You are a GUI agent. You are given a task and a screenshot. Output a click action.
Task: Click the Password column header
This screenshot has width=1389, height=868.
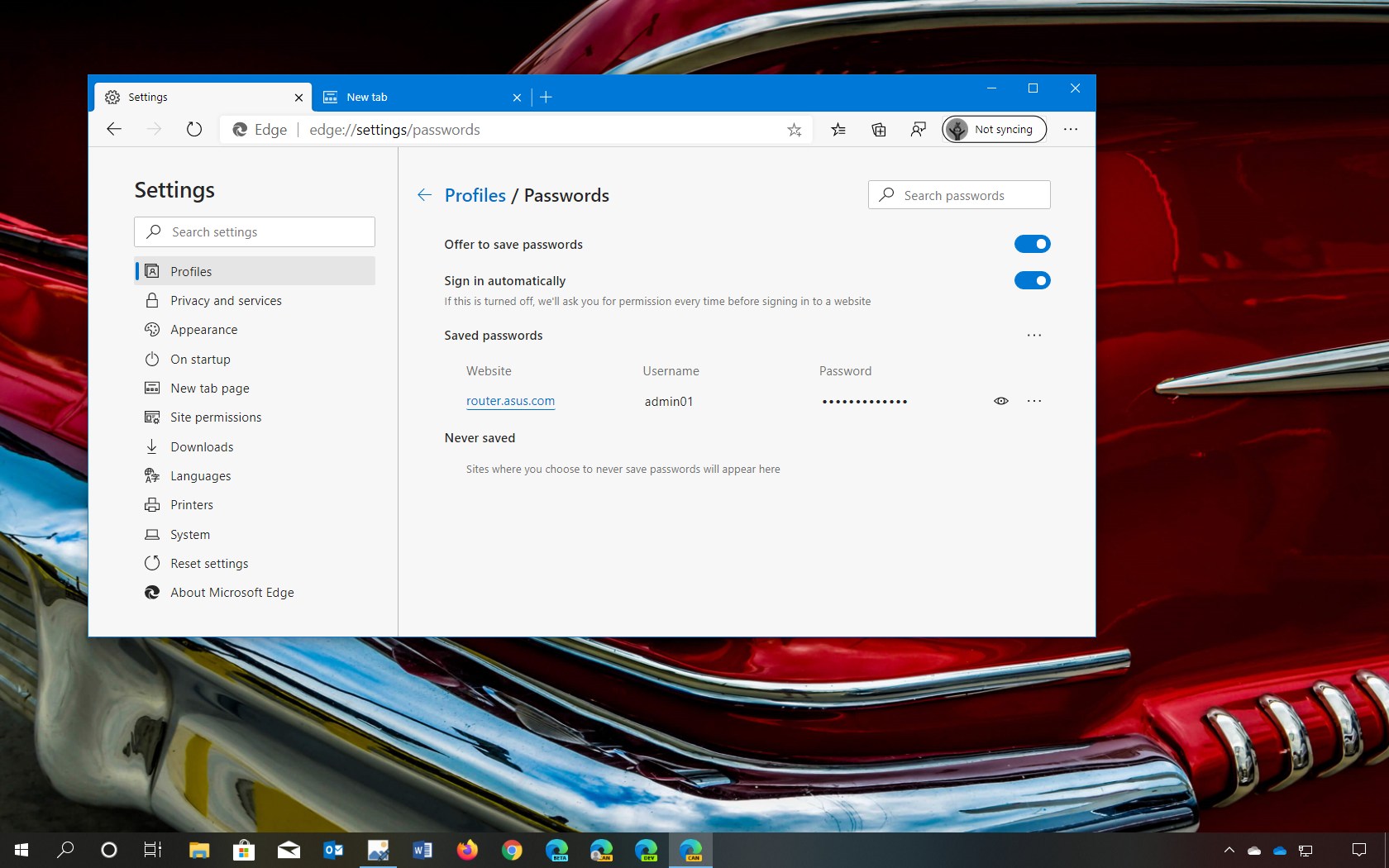tap(845, 371)
